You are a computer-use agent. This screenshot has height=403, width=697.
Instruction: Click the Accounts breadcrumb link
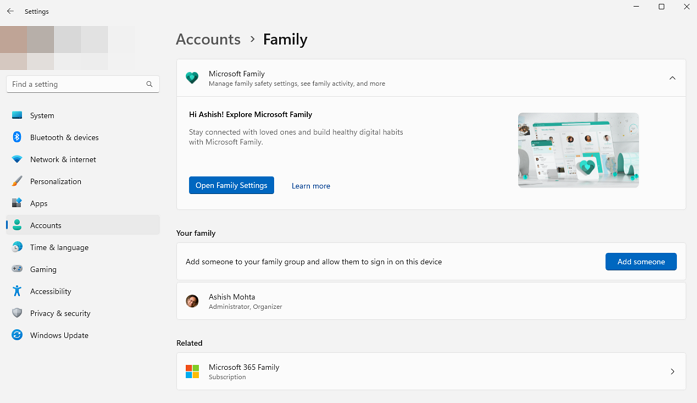[208, 40]
